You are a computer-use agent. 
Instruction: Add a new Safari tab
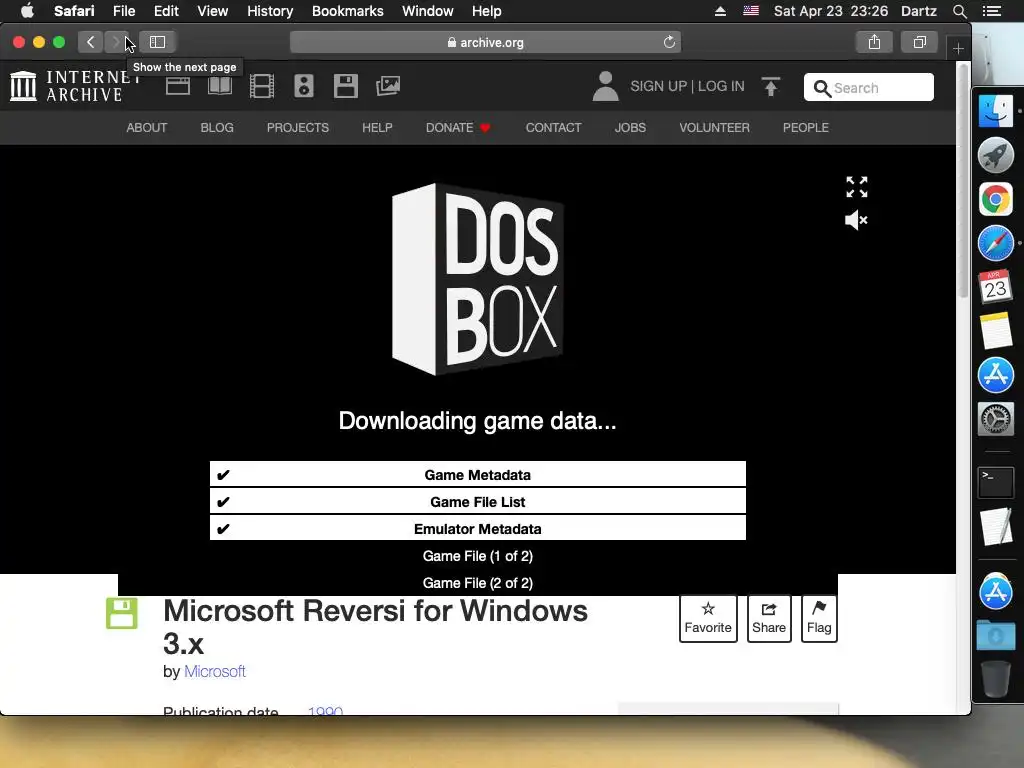coord(958,48)
